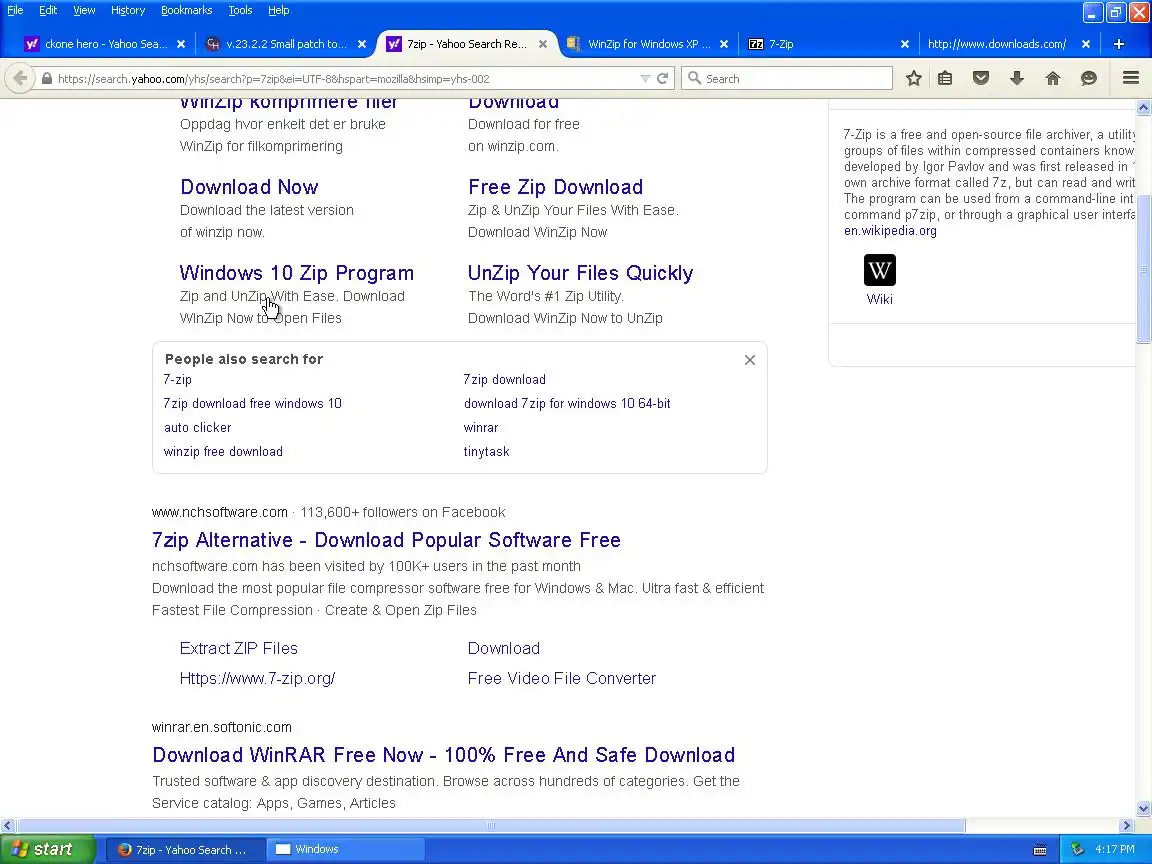
Task: Open the View menu
Action: click(84, 10)
